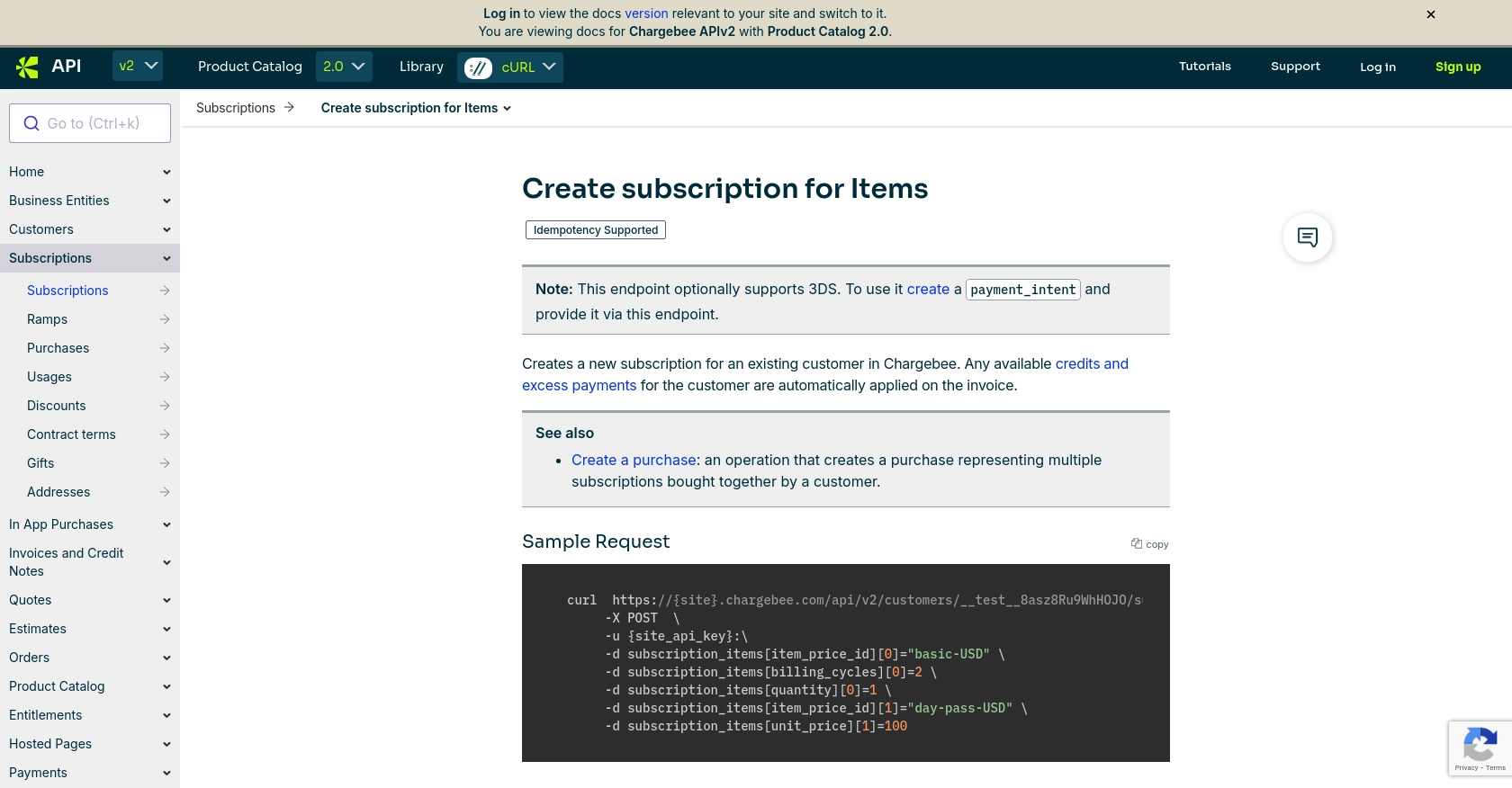
Task: Follow the create payment_intent link
Action: click(928, 289)
